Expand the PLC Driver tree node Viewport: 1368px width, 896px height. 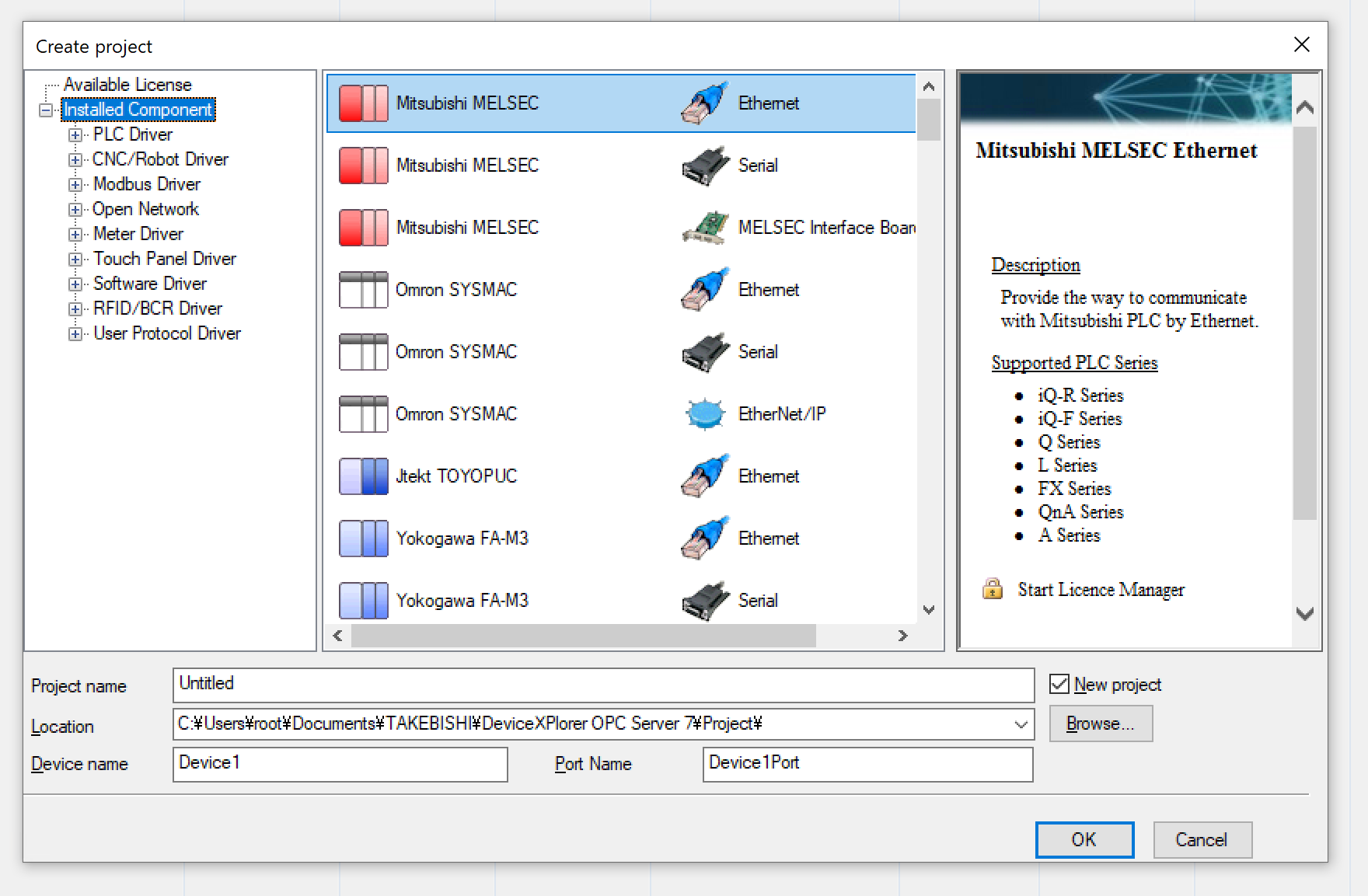click(x=75, y=135)
